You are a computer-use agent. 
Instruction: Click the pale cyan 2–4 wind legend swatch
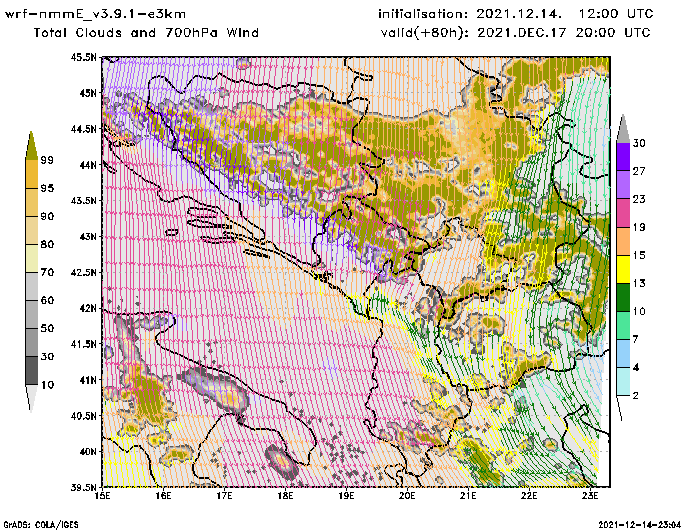click(623, 381)
